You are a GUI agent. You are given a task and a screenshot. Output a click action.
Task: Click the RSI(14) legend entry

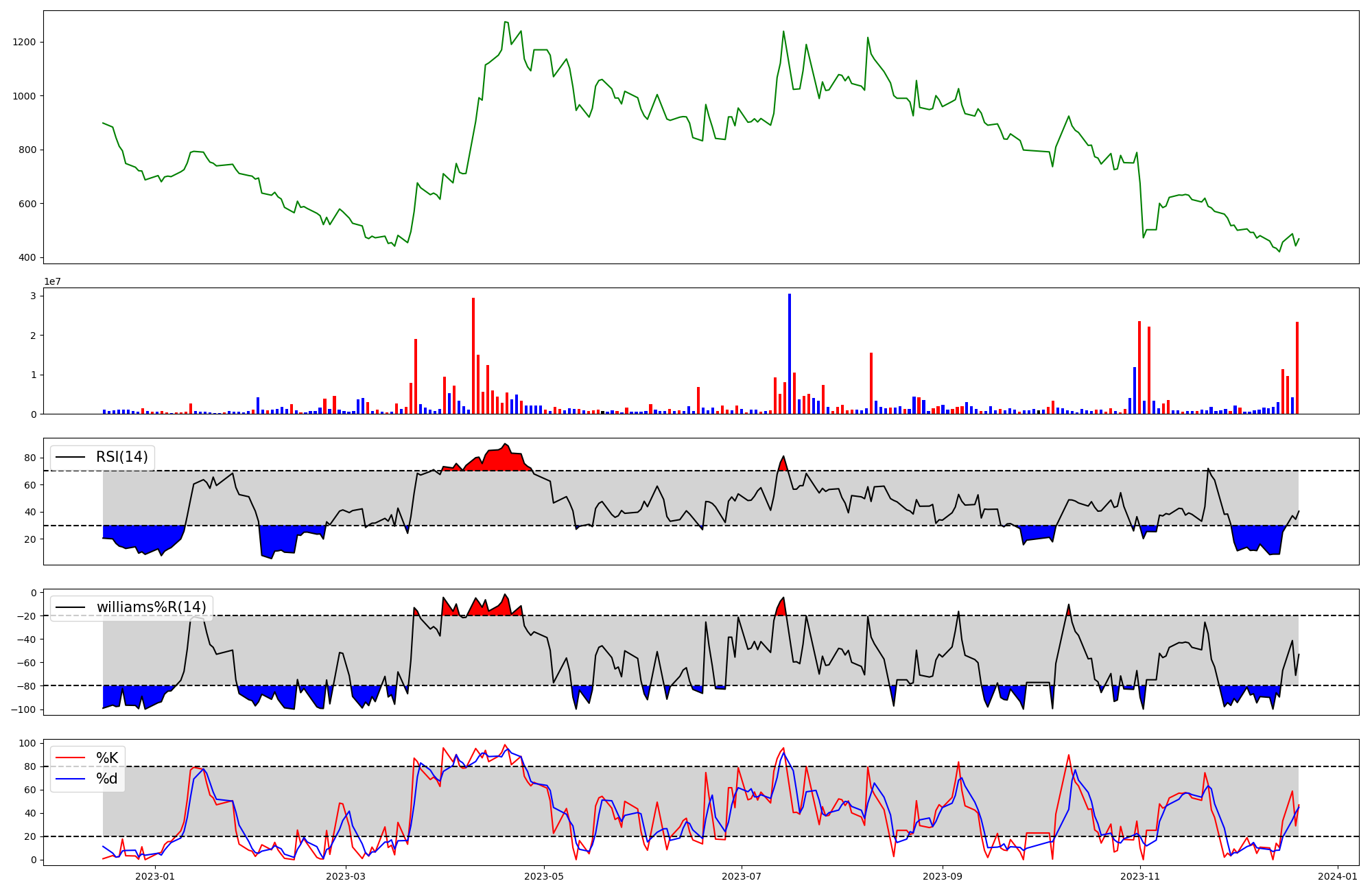pos(121,457)
